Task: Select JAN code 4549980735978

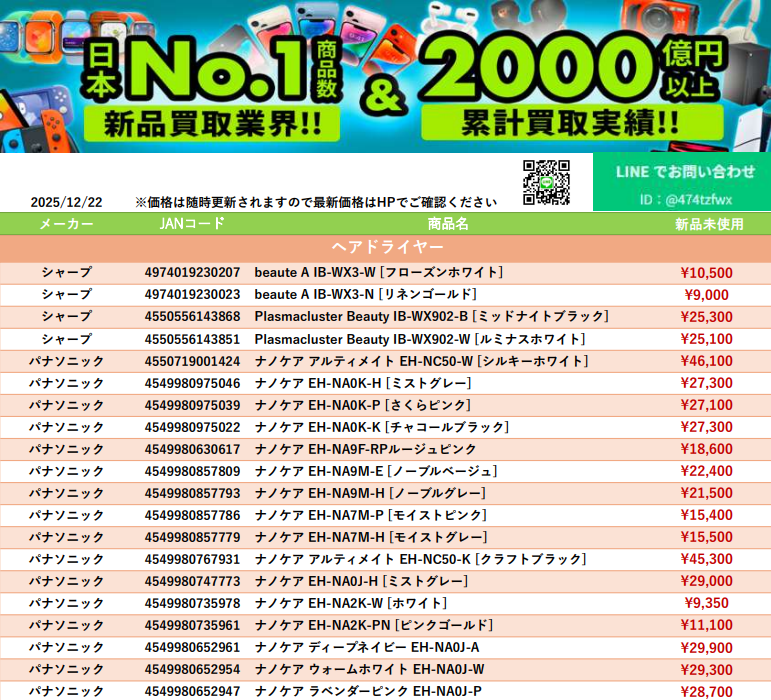Action: pyautogui.click(x=192, y=603)
